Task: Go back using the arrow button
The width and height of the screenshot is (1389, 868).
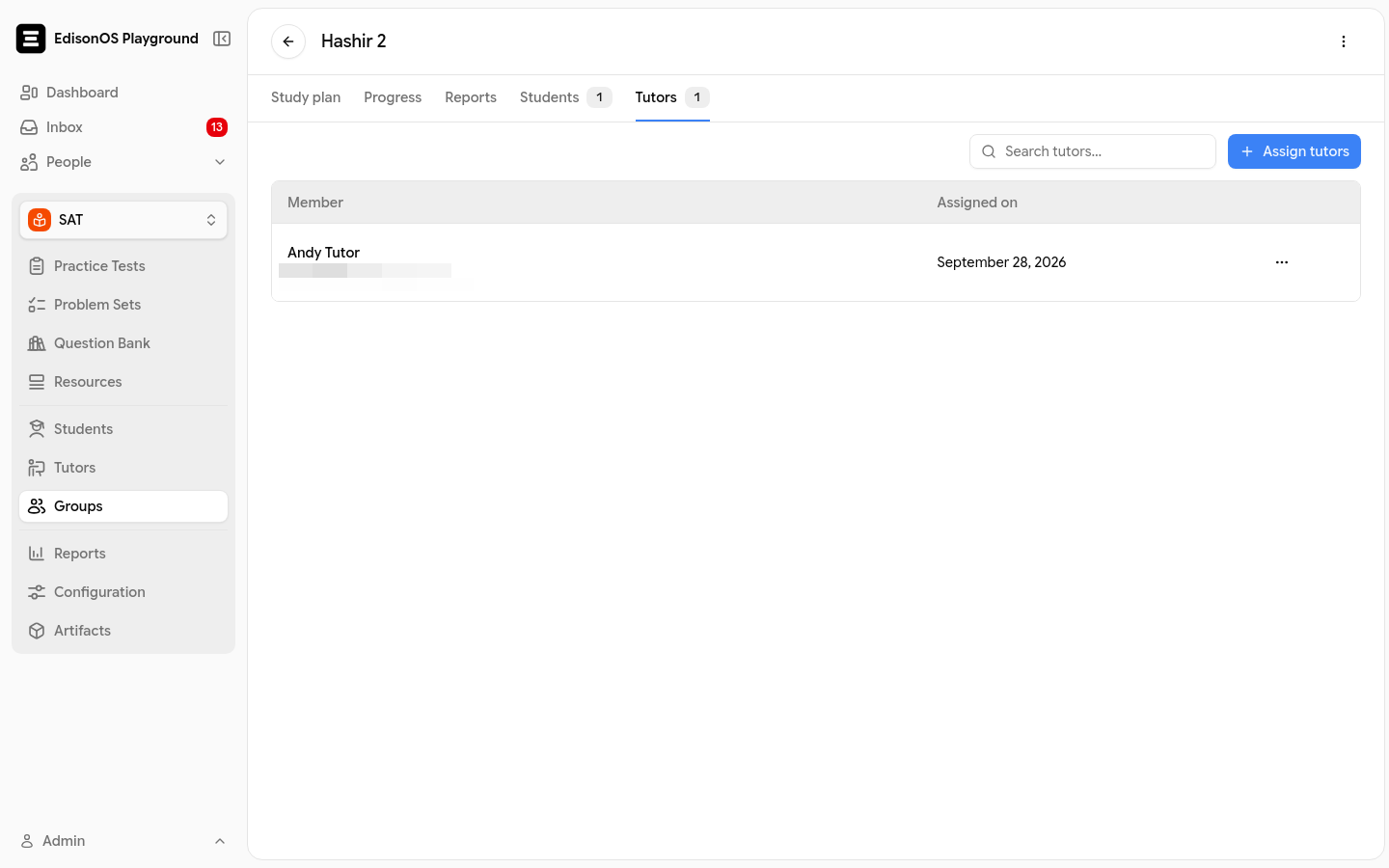Action: pyautogui.click(x=288, y=41)
